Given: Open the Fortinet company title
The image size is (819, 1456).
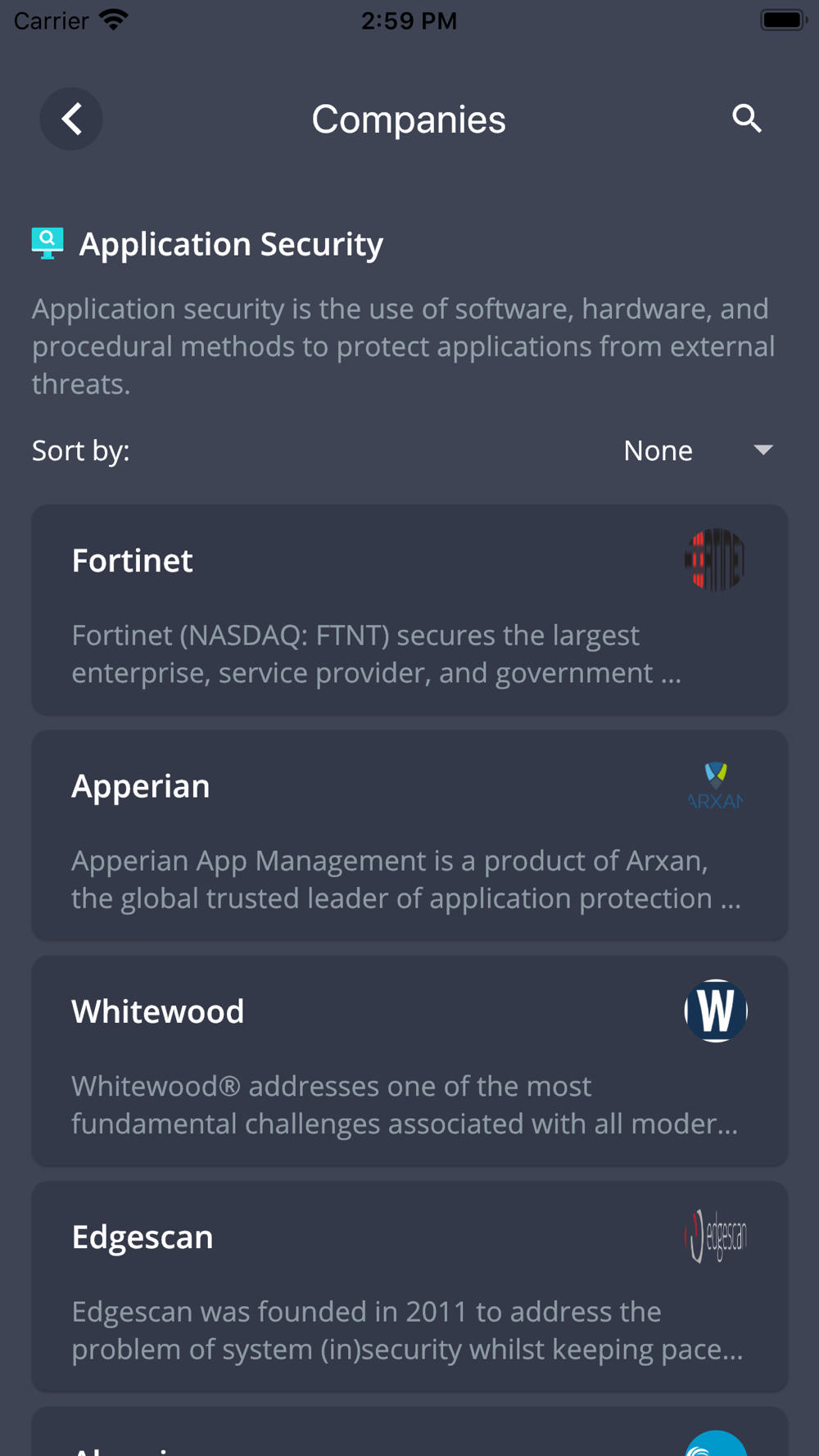Looking at the screenshot, I should [132, 561].
